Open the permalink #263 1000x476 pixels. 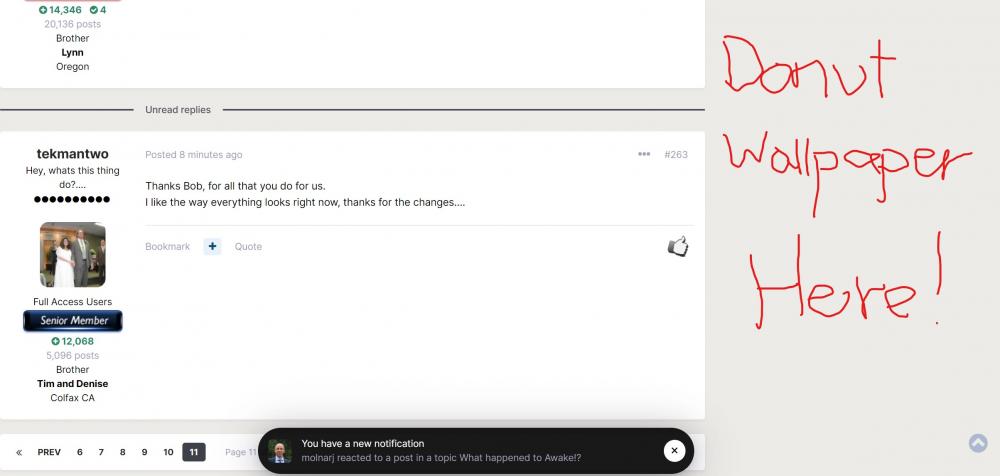[x=676, y=154]
